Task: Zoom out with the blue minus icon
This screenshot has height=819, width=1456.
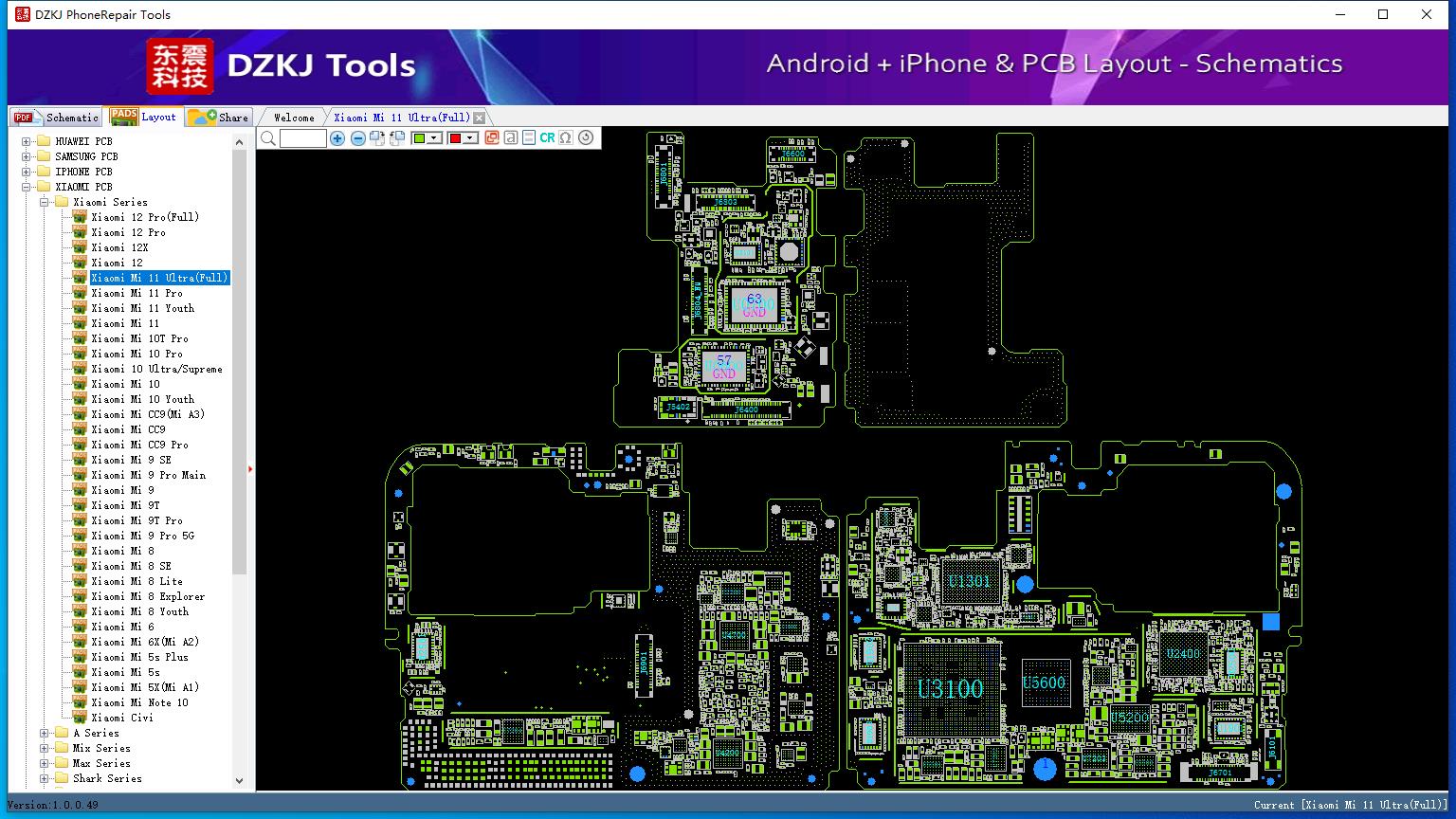Action: (358, 138)
